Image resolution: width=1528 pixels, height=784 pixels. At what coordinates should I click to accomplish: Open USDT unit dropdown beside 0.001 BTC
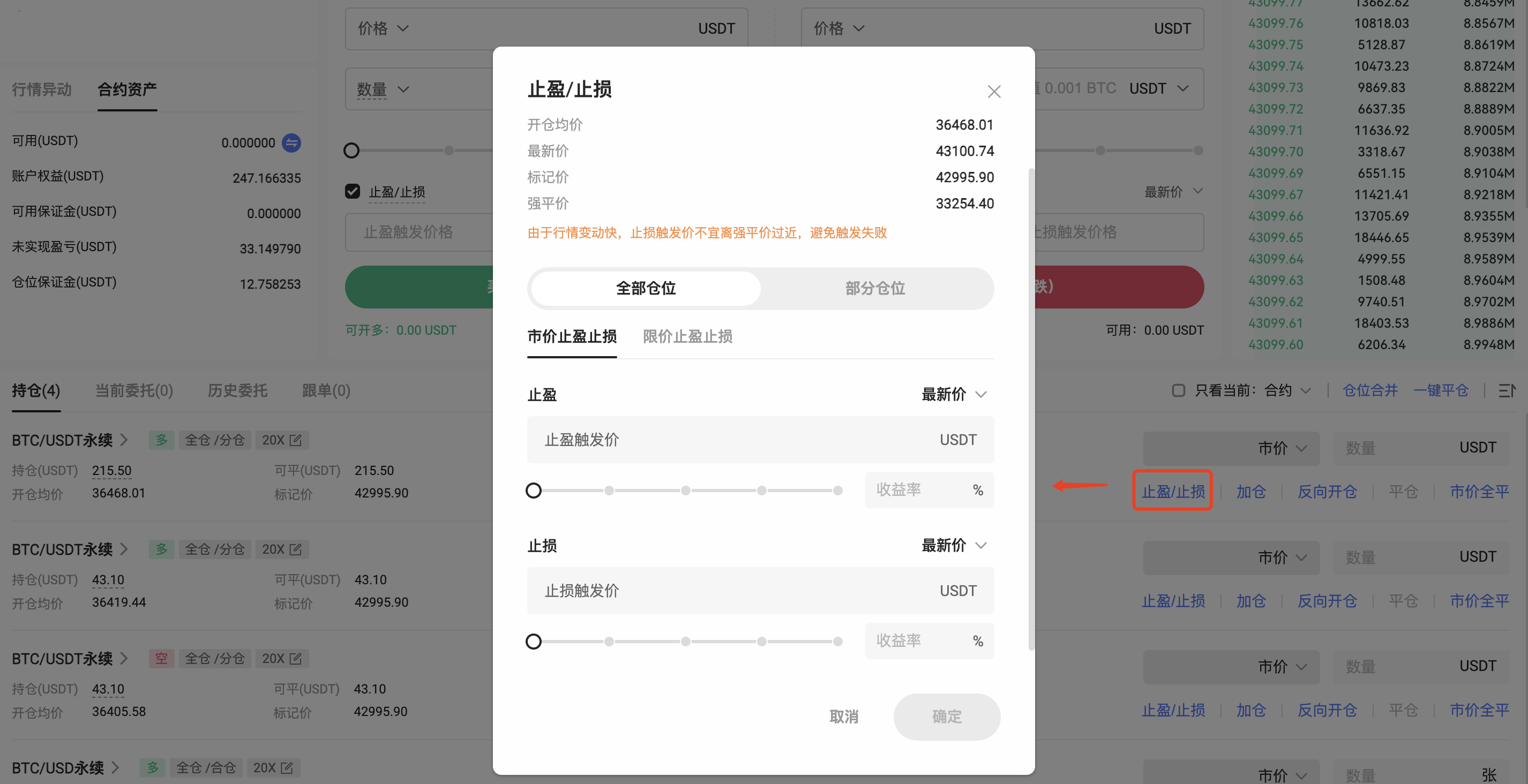click(1159, 88)
